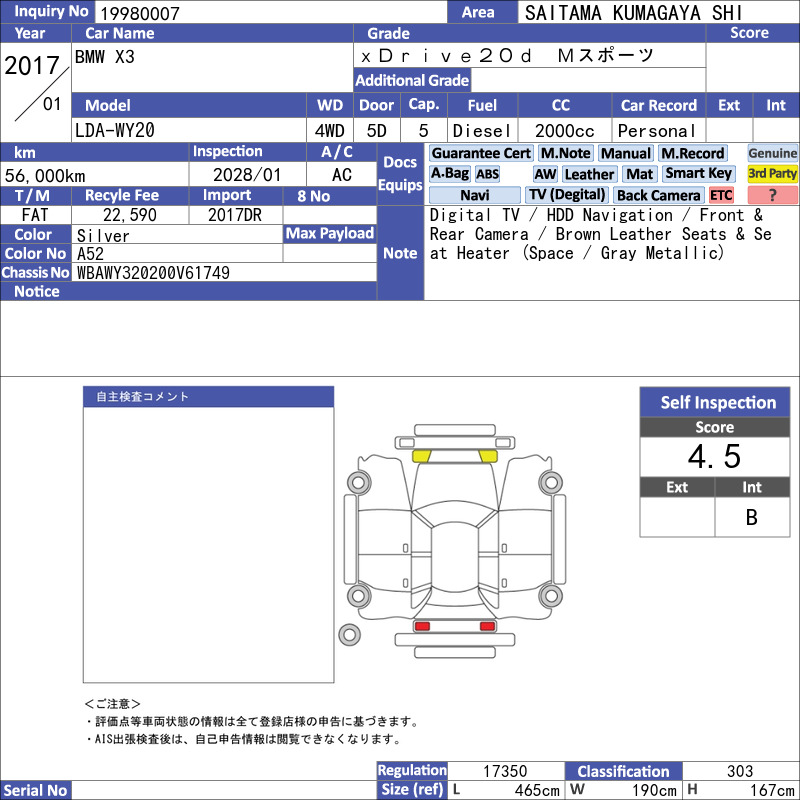Click the AW equipment badge

pyautogui.click(x=545, y=174)
